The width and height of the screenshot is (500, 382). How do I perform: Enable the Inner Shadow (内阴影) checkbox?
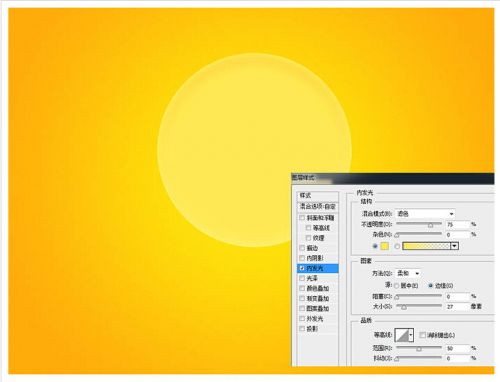(302, 258)
